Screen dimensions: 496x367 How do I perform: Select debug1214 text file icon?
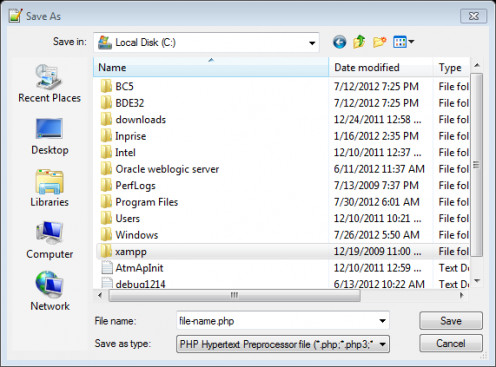click(x=107, y=283)
